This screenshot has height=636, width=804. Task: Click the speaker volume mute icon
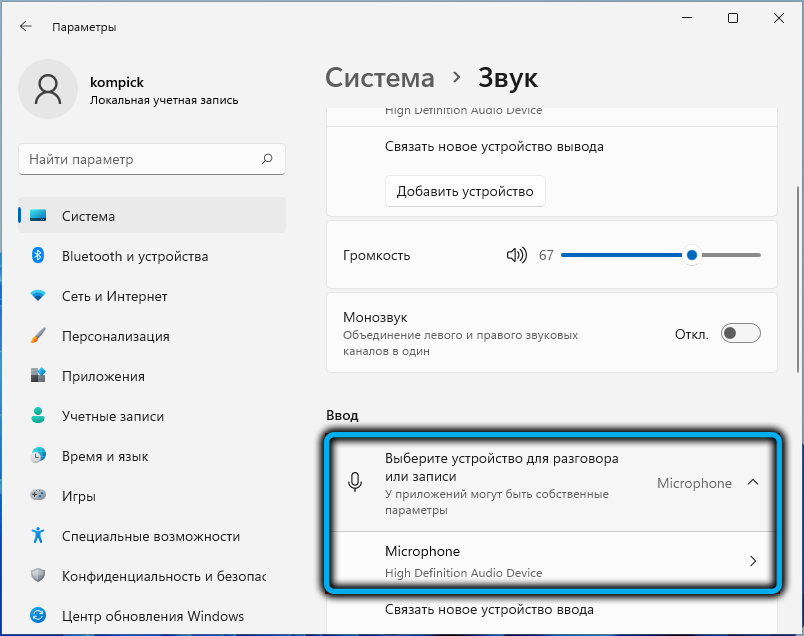click(x=516, y=255)
